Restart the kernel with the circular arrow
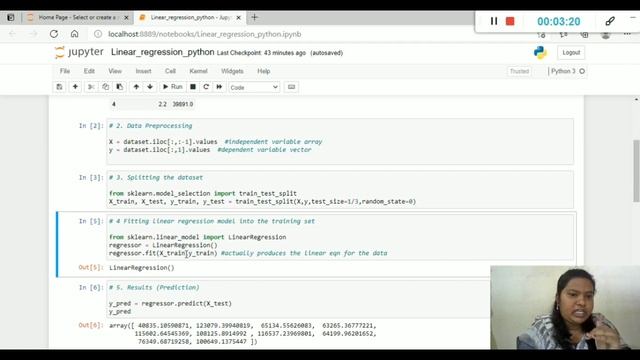This screenshot has height=360, width=640. coord(206,87)
